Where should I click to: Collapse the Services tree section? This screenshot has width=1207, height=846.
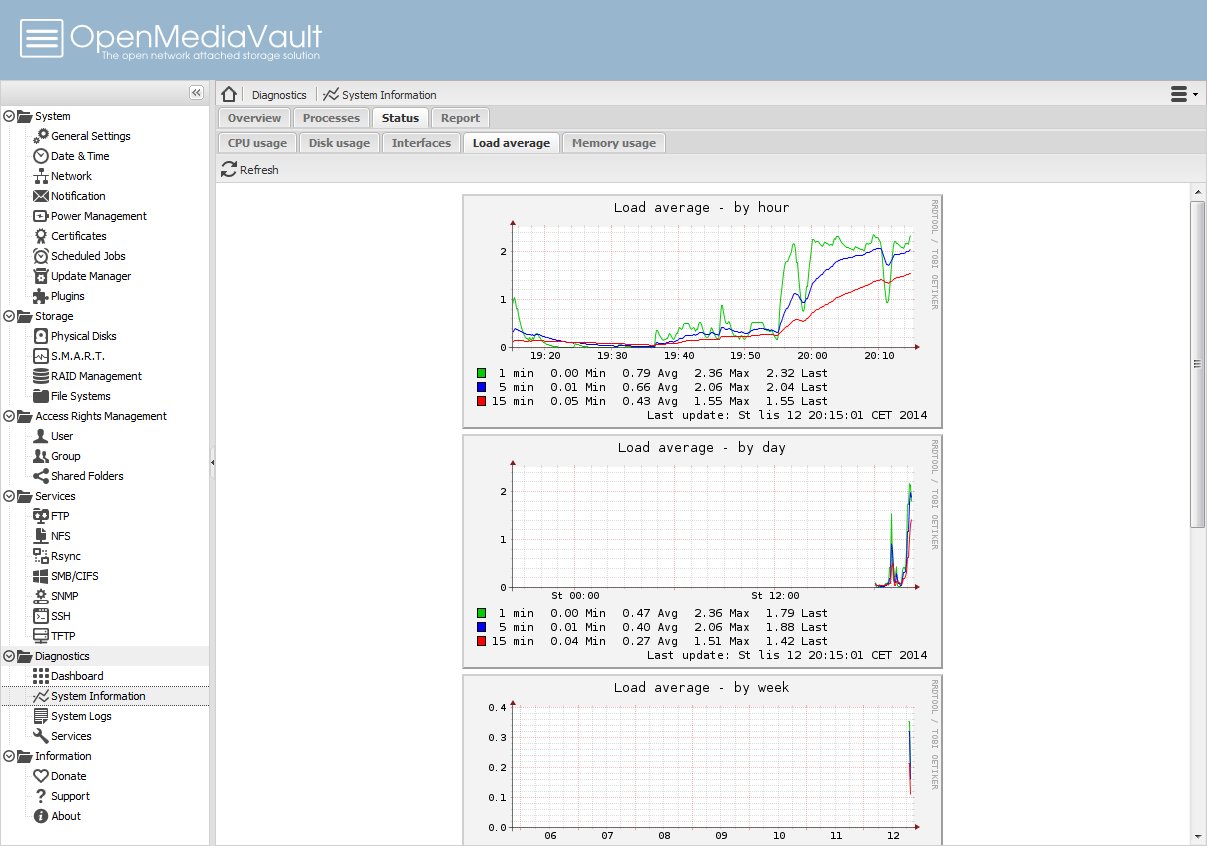[x=9, y=496]
